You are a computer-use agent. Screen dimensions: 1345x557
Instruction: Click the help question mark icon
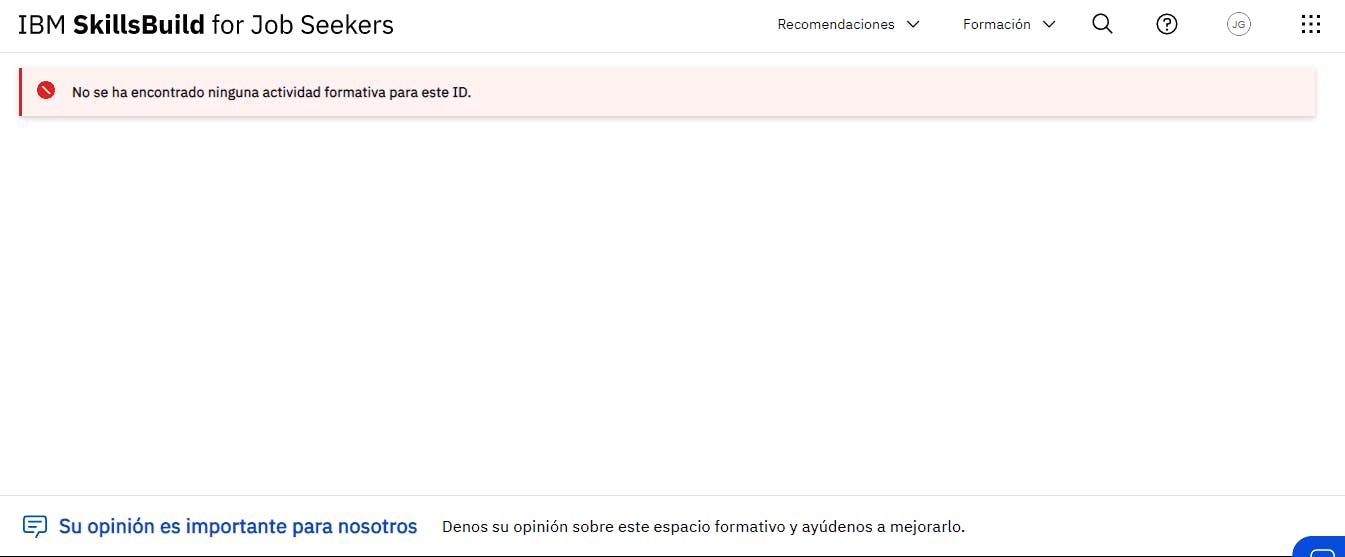tap(1167, 24)
